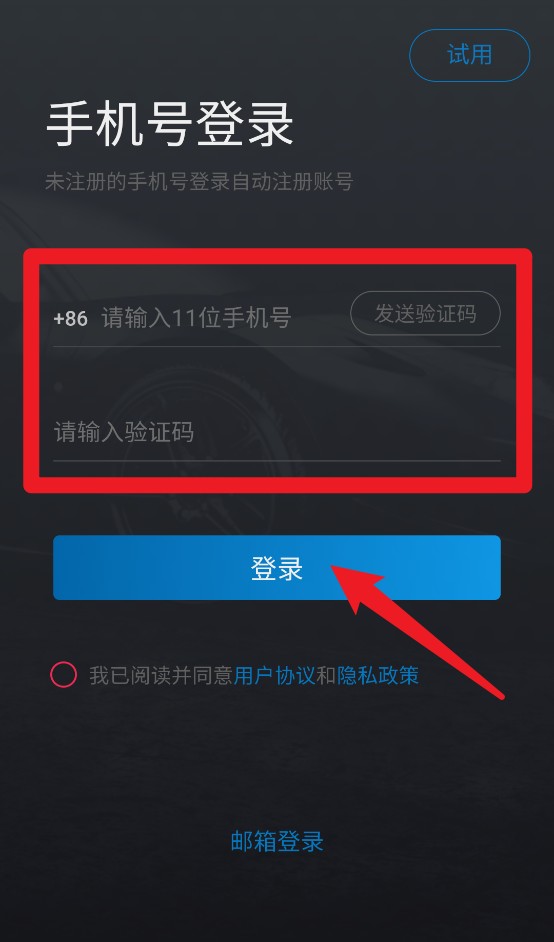
Task: Click the underline beneath the code field
Action: pos(276,460)
